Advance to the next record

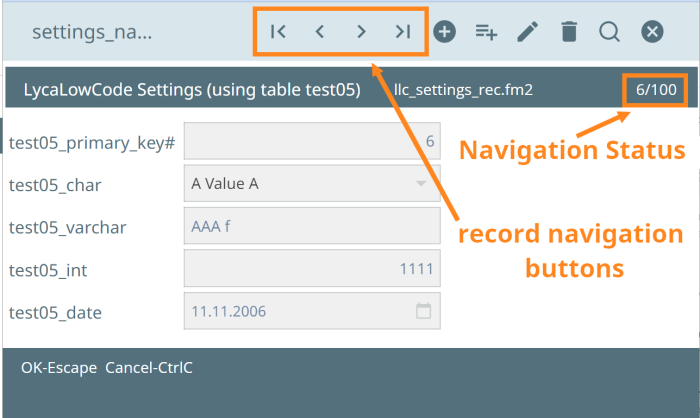click(x=361, y=32)
